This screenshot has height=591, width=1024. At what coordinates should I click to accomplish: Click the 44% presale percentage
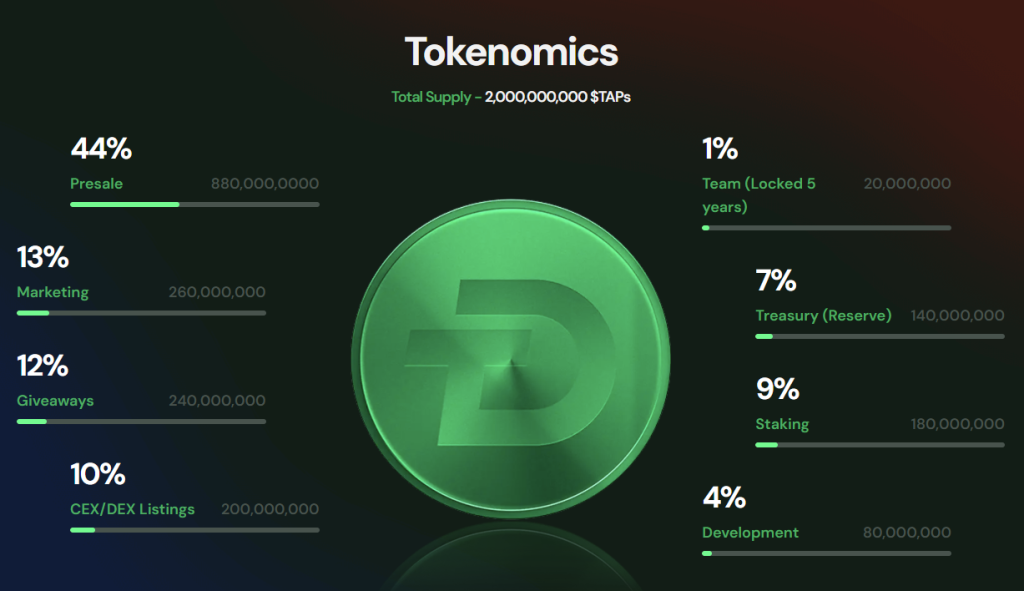[x=101, y=148]
